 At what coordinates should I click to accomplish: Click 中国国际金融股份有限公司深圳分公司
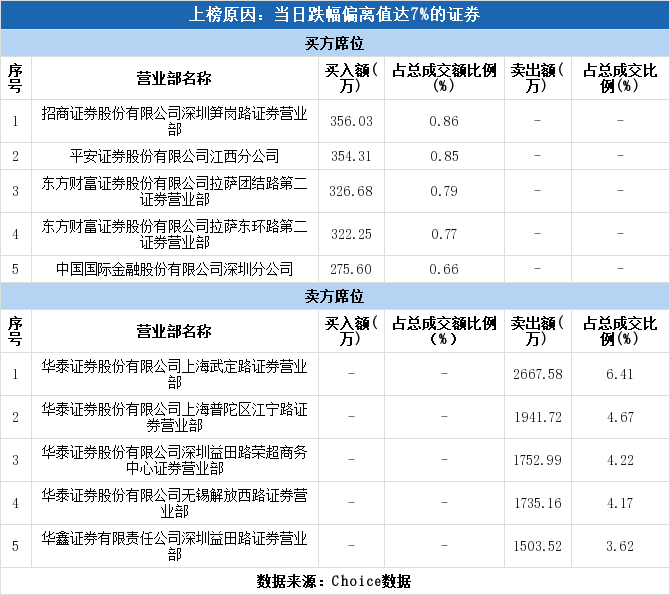(174, 269)
